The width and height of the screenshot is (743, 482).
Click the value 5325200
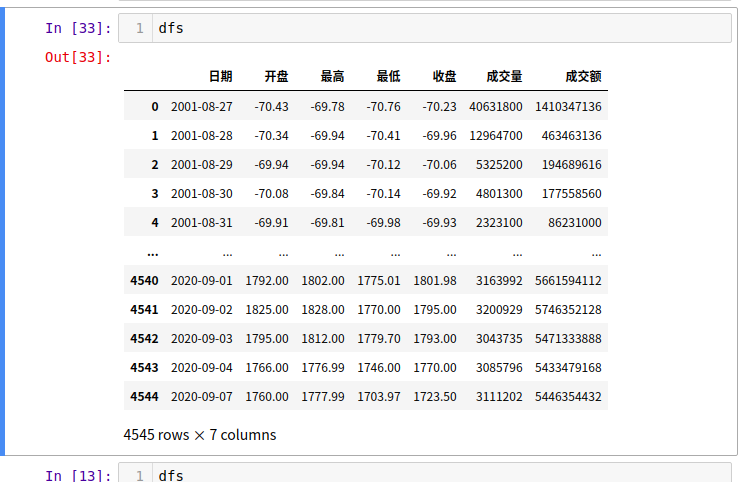point(499,164)
